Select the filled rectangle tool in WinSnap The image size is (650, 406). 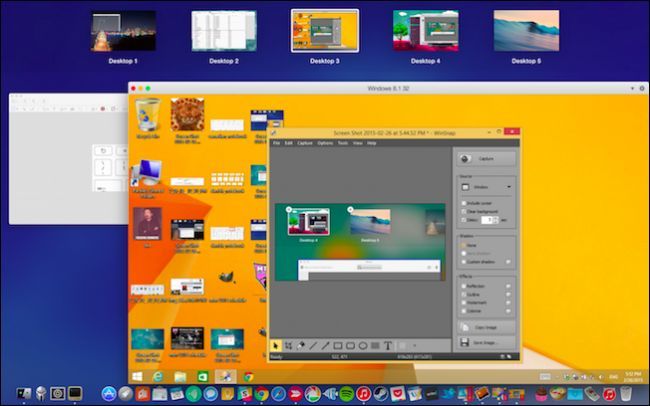(x=375, y=345)
